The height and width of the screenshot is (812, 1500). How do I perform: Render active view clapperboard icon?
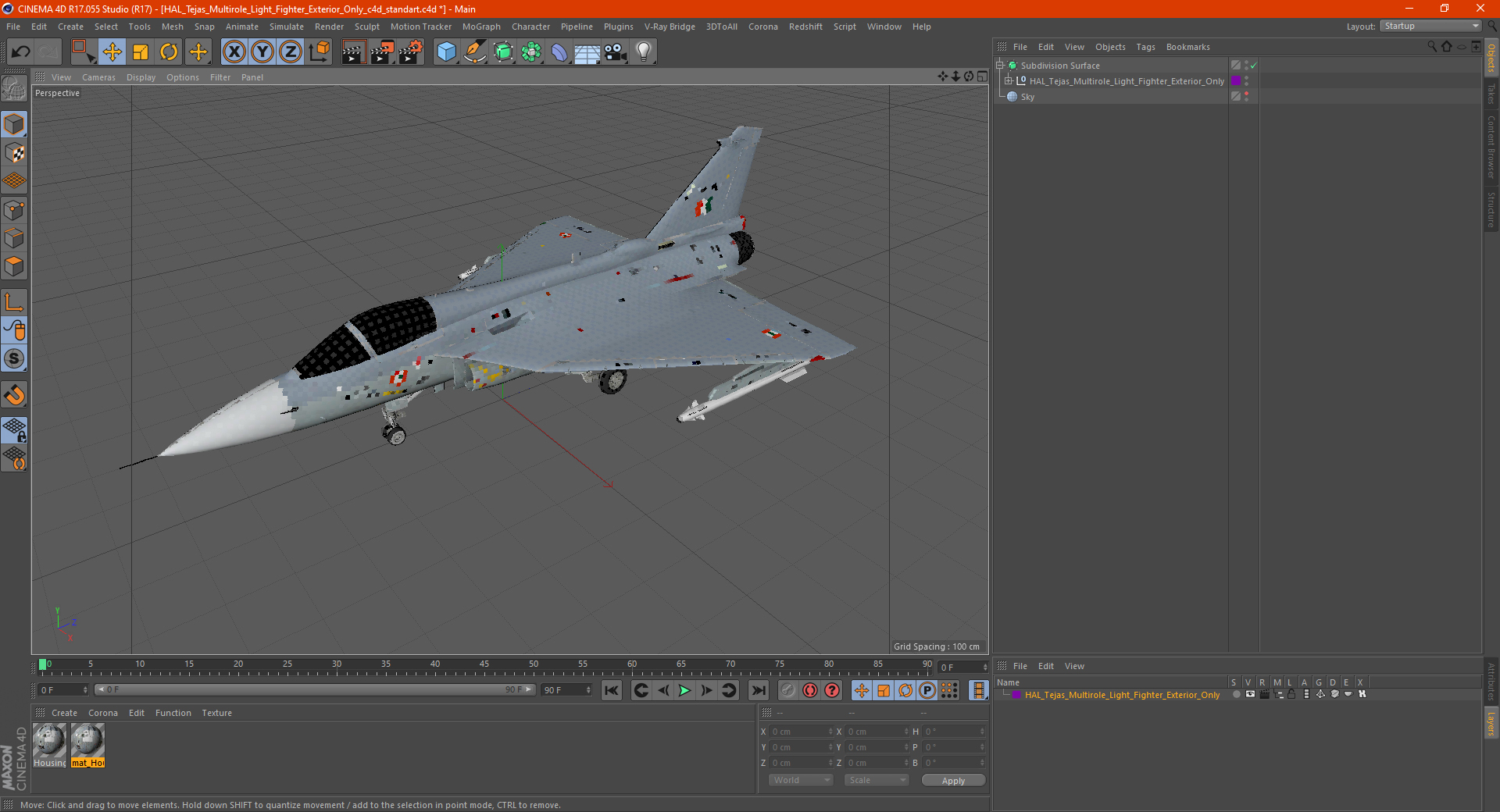pyautogui.click(x=353, y=52)
